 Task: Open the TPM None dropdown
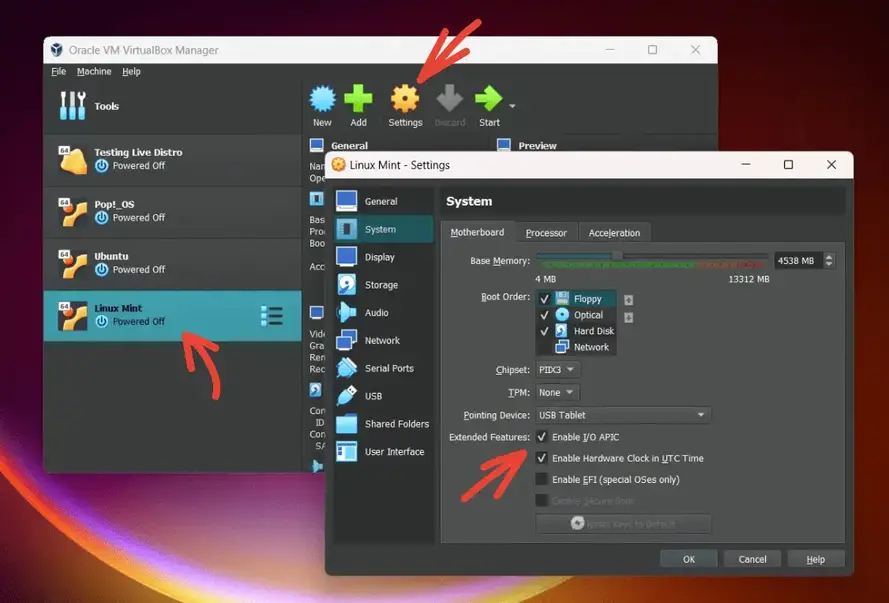(558, 392)
